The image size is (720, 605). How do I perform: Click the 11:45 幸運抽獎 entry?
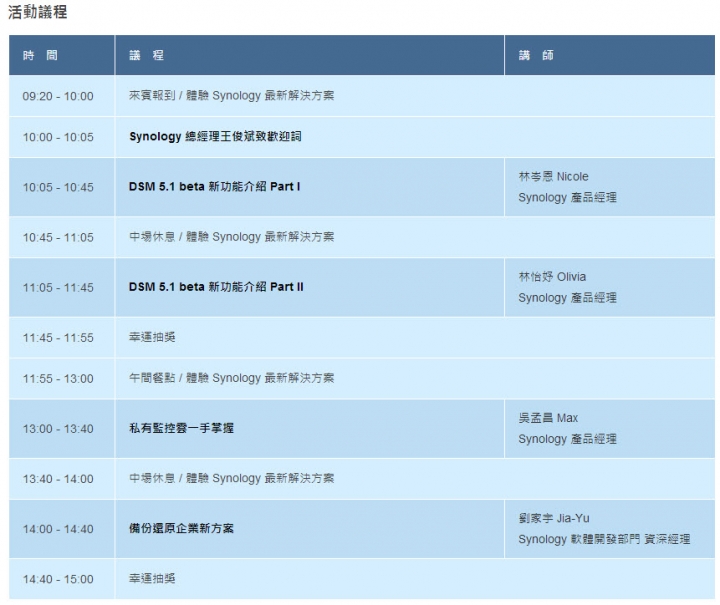pos(152,337)
